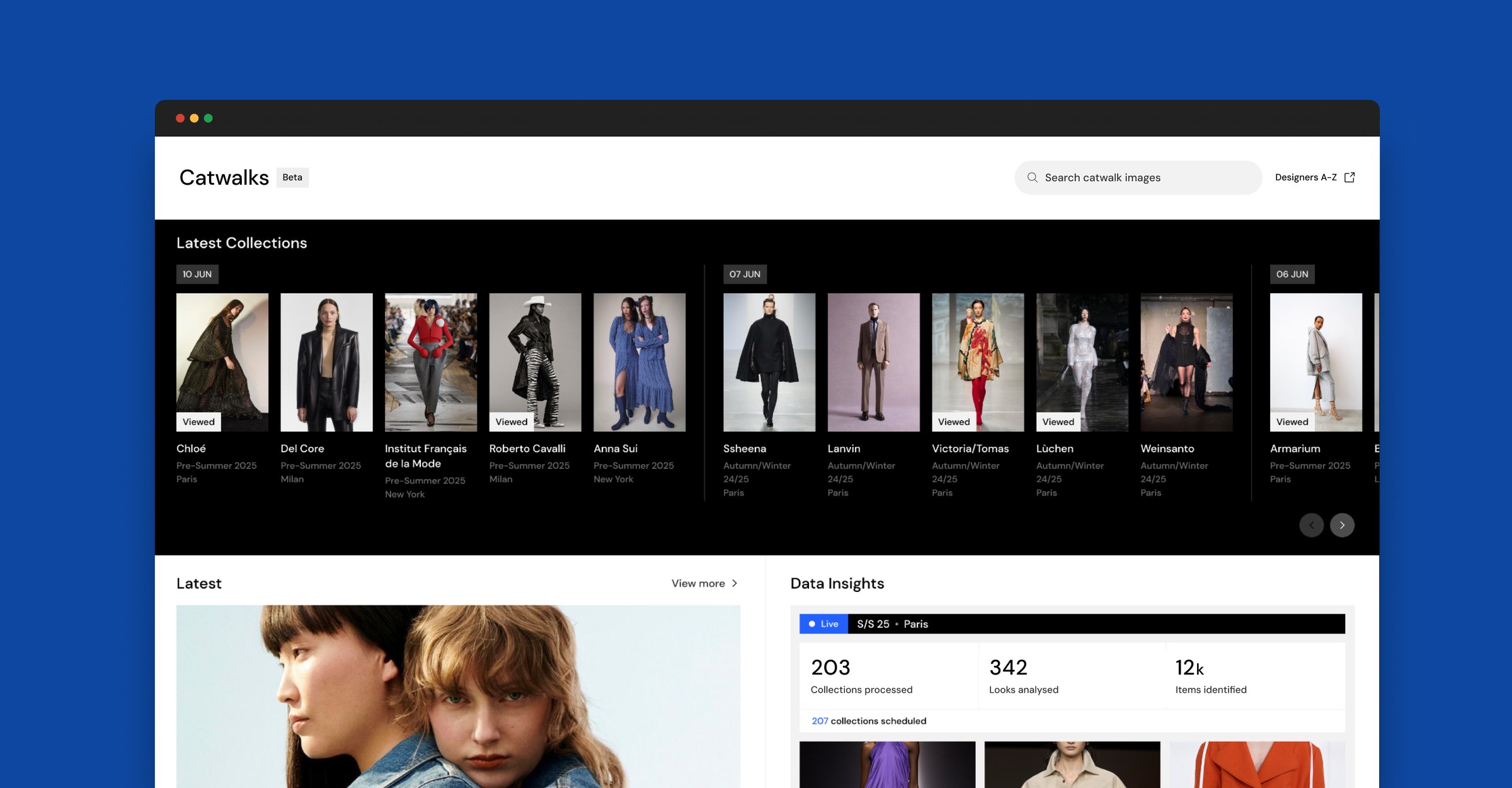
Task: Click the red window close dot
Action: pyautogui.click(x=180, y=119)
